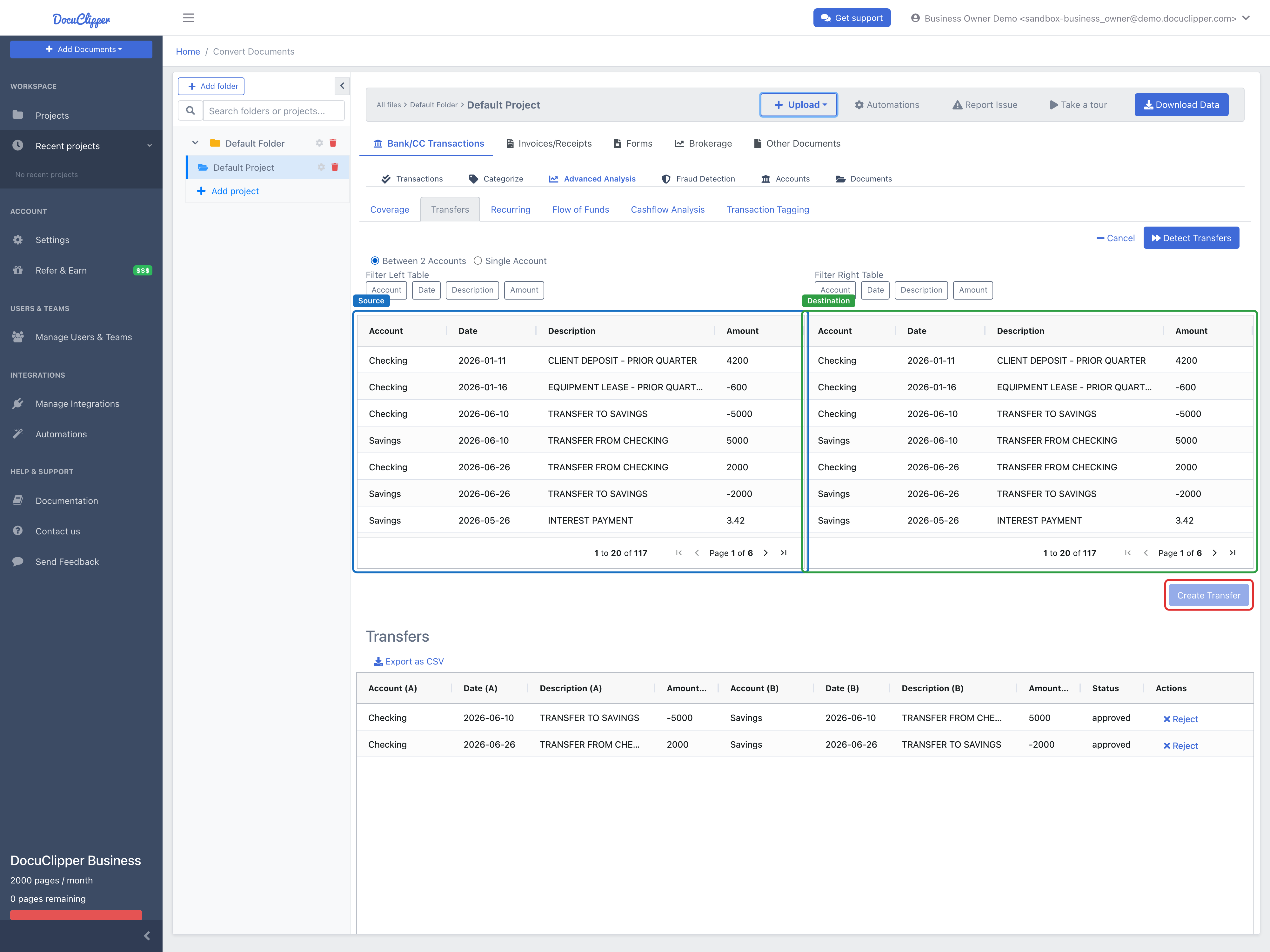
Task: Delete the Default Folder with trash icon
Action: (333, 143)
